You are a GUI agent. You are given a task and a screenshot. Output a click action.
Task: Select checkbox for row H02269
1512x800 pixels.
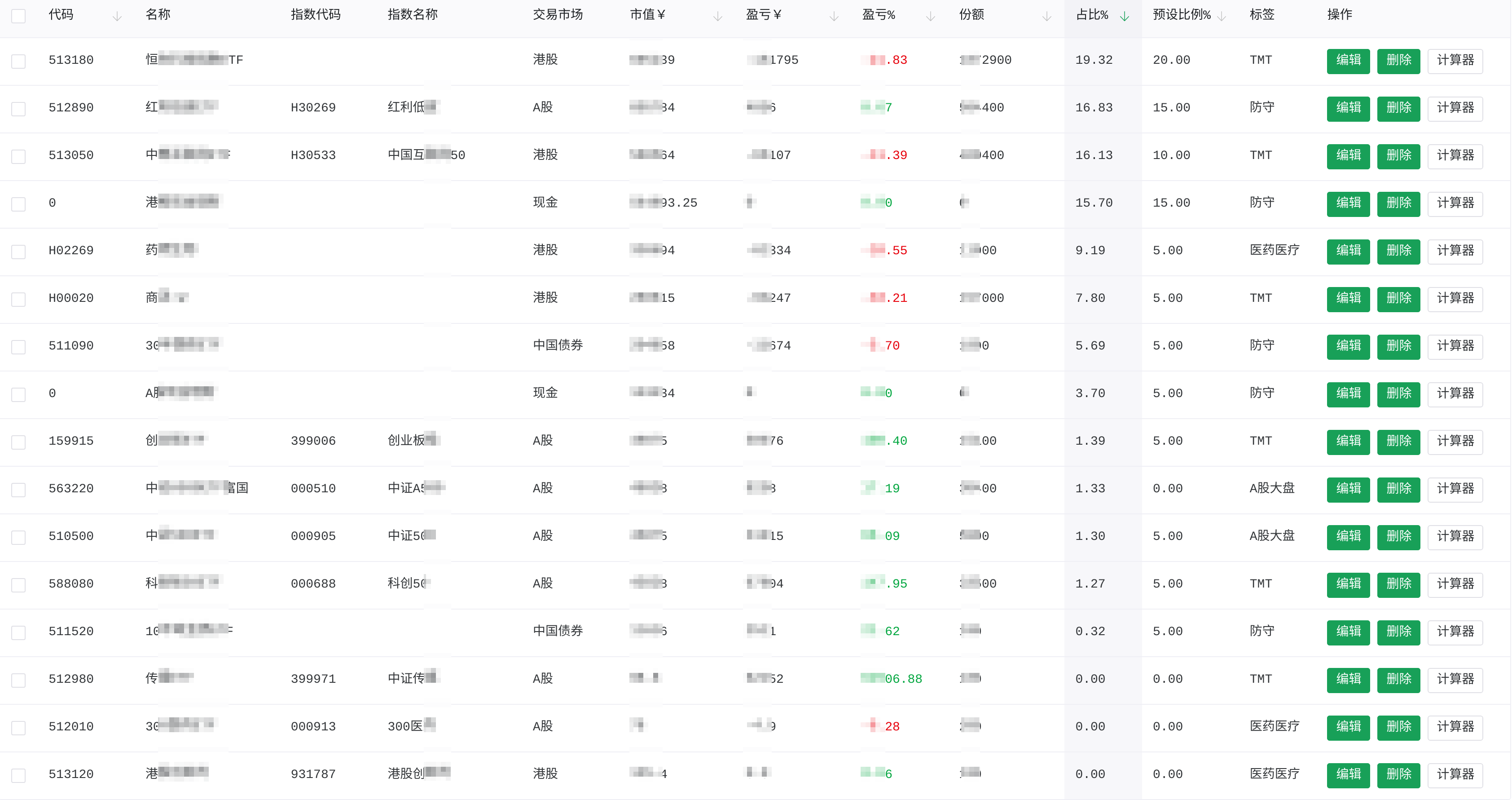(19, 252)
